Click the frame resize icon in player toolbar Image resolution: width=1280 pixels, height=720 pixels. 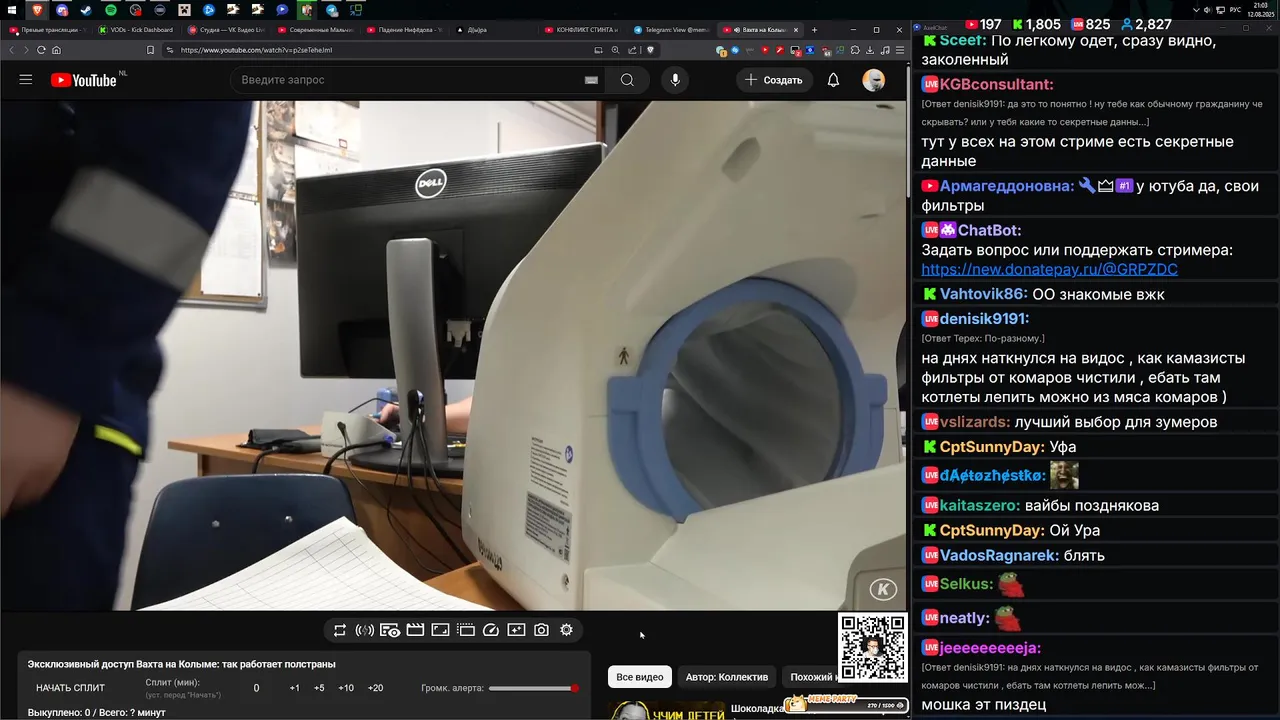point(440,630)
